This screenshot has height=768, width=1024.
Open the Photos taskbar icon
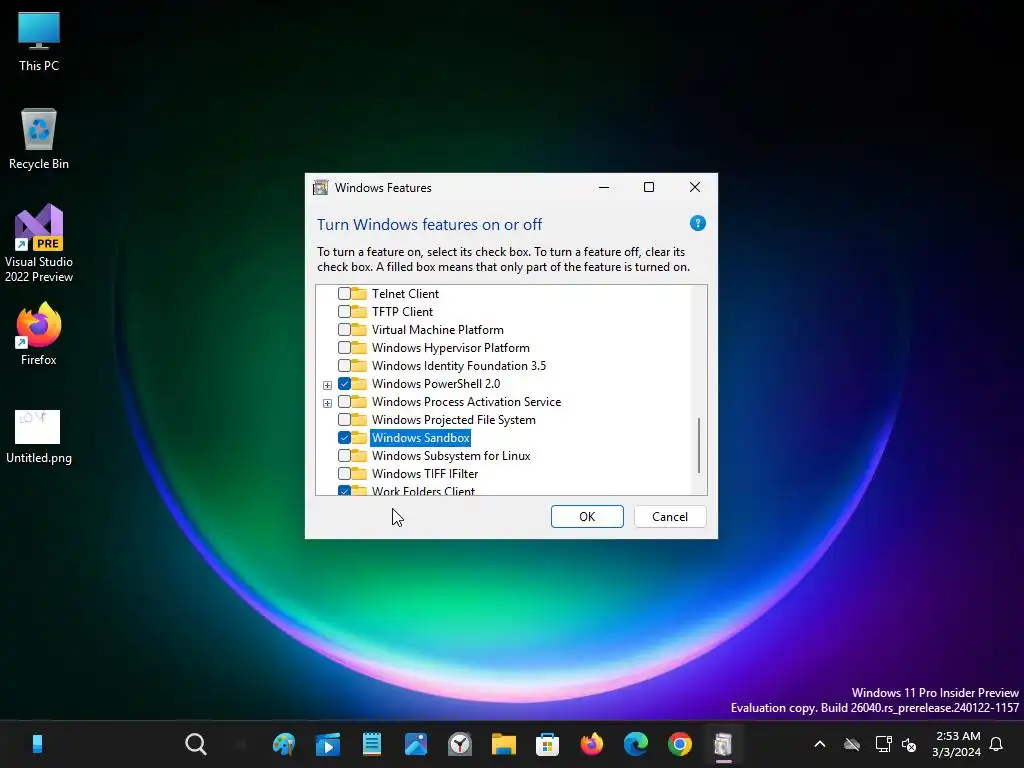click(416, 744)
